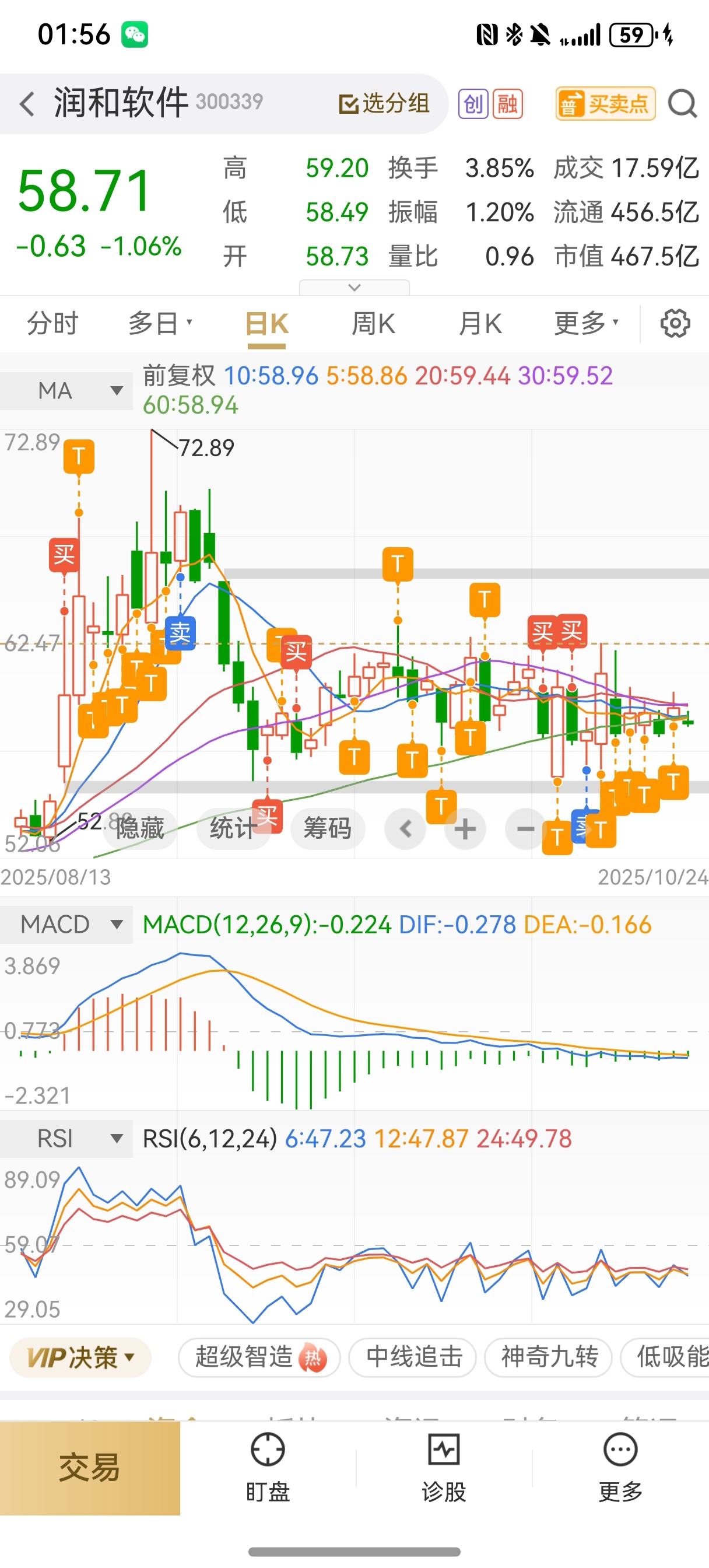Expand the 更多 period dropdown tab
This screenshot has height=1568, width=709.
586,323
